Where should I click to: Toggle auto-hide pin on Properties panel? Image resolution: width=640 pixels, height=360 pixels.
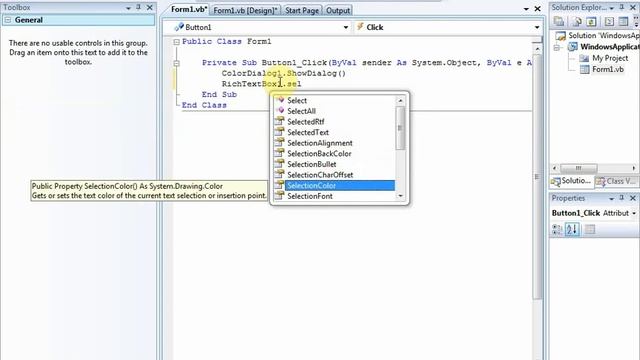pyautogui.click(x=622, y=198)
